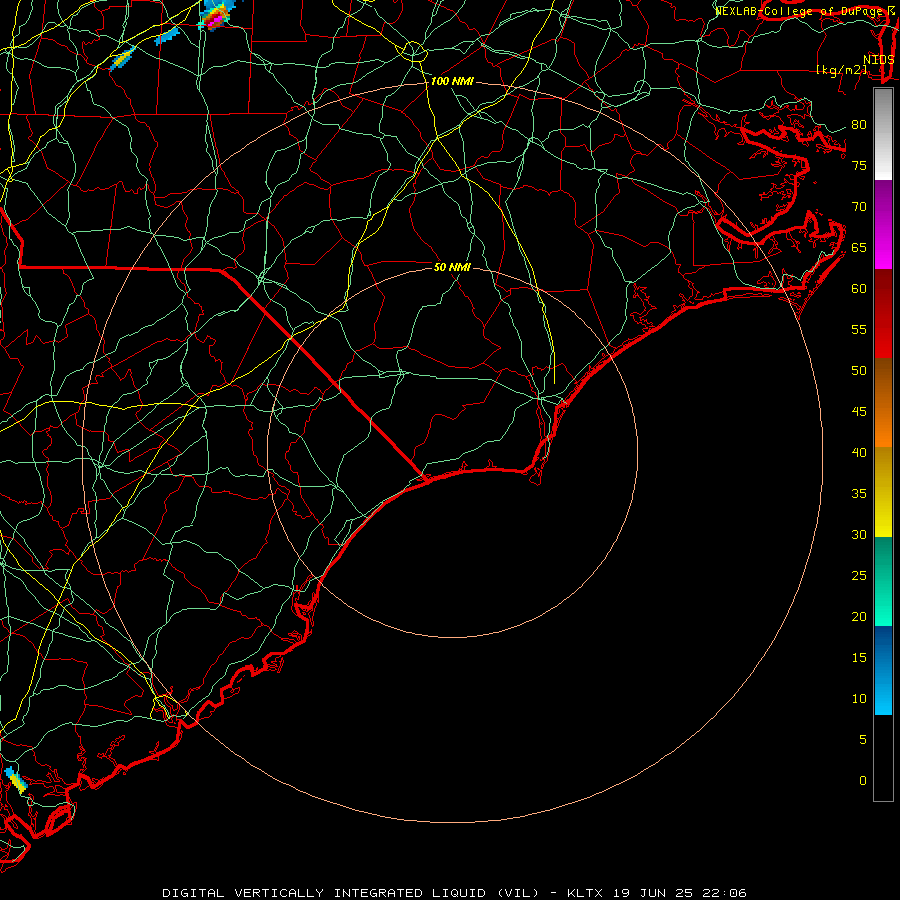The width and height of the screenshot is (900, 900).
Task: Click the scale value 75
Action: point(859,165)
